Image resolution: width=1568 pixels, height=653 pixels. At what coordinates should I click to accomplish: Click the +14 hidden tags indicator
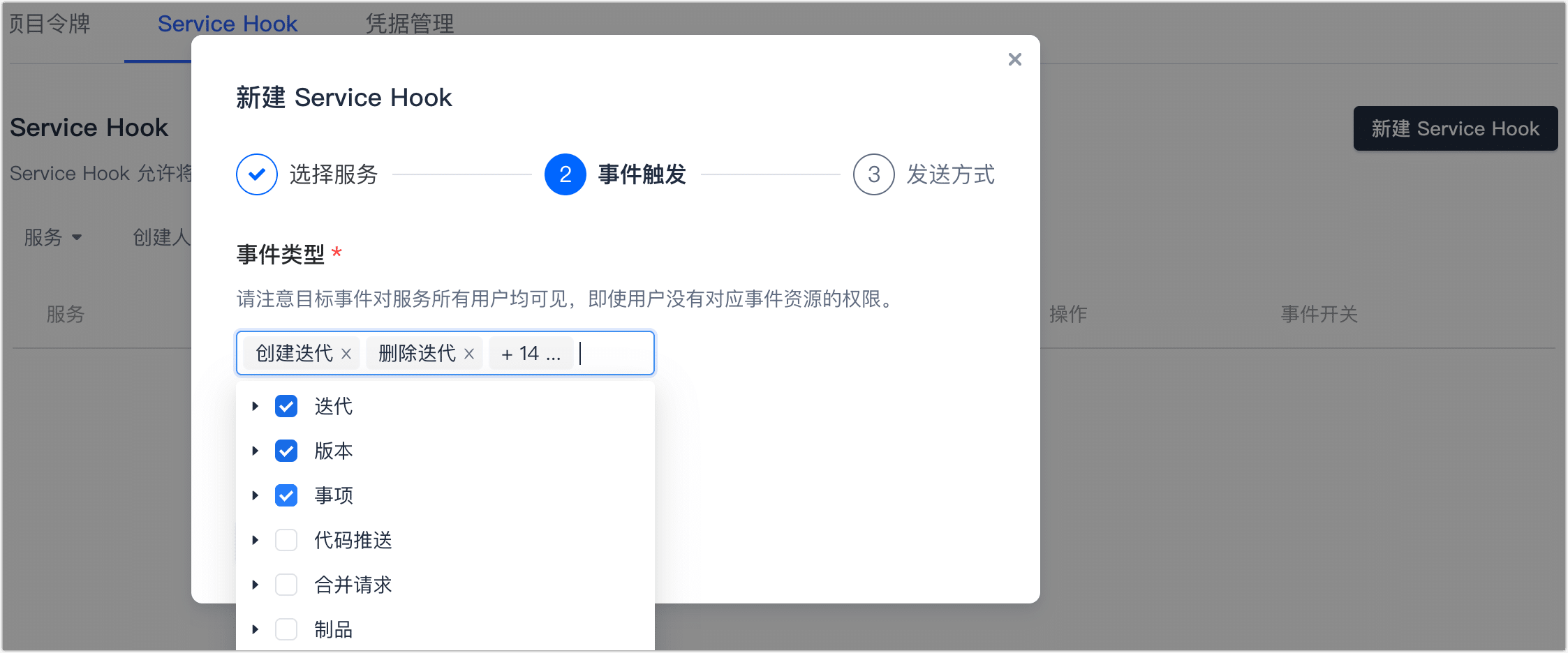(x=530, y=353)
